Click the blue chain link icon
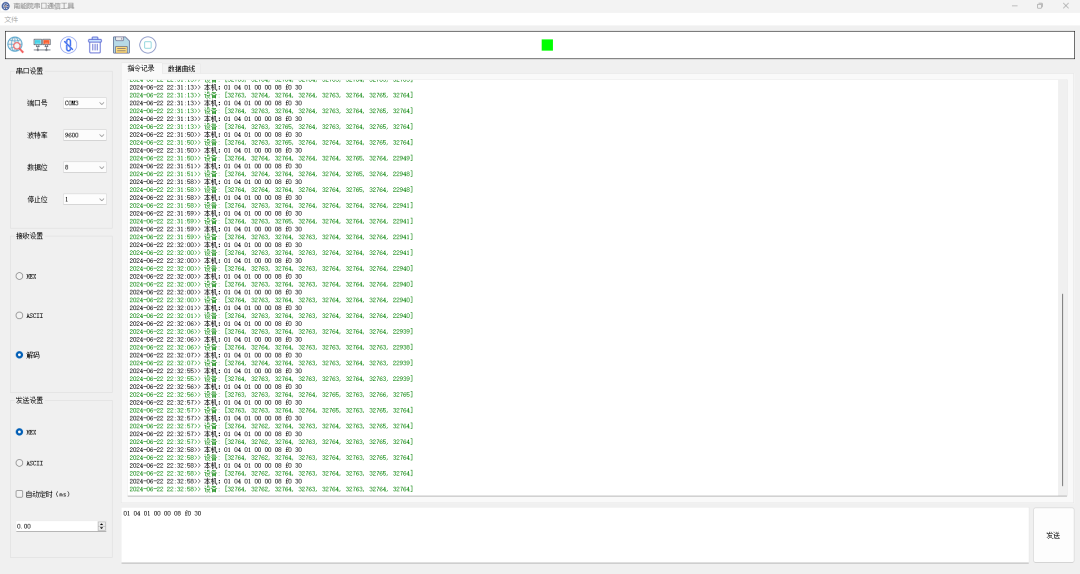Image resolution: width=1080 pixels, height=574 pixels. pyautogui.click(x=68, y=45)
